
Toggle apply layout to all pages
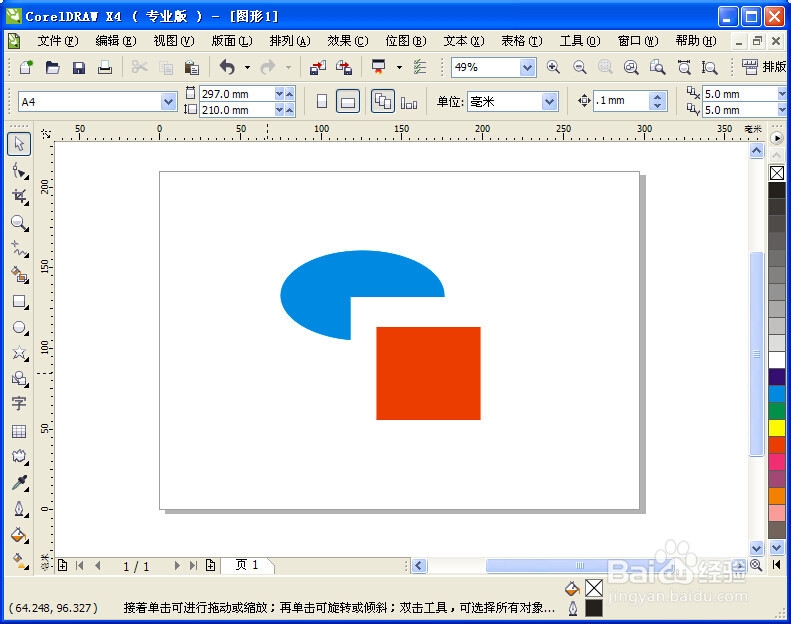pos(383,101)
